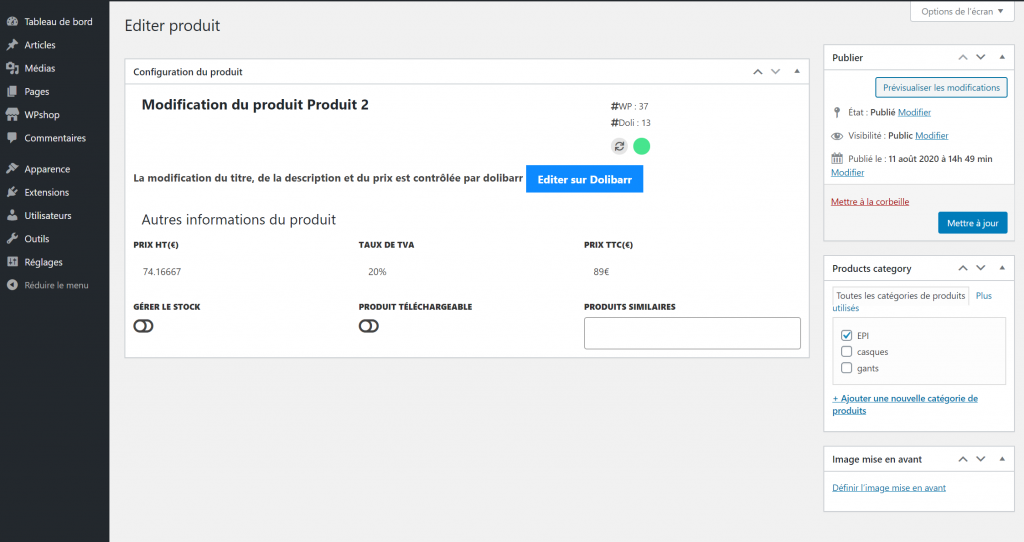Screen dimensions: 1024x542
Task: Click Définir l'image mise en avant link
Action: click(889, 488)
